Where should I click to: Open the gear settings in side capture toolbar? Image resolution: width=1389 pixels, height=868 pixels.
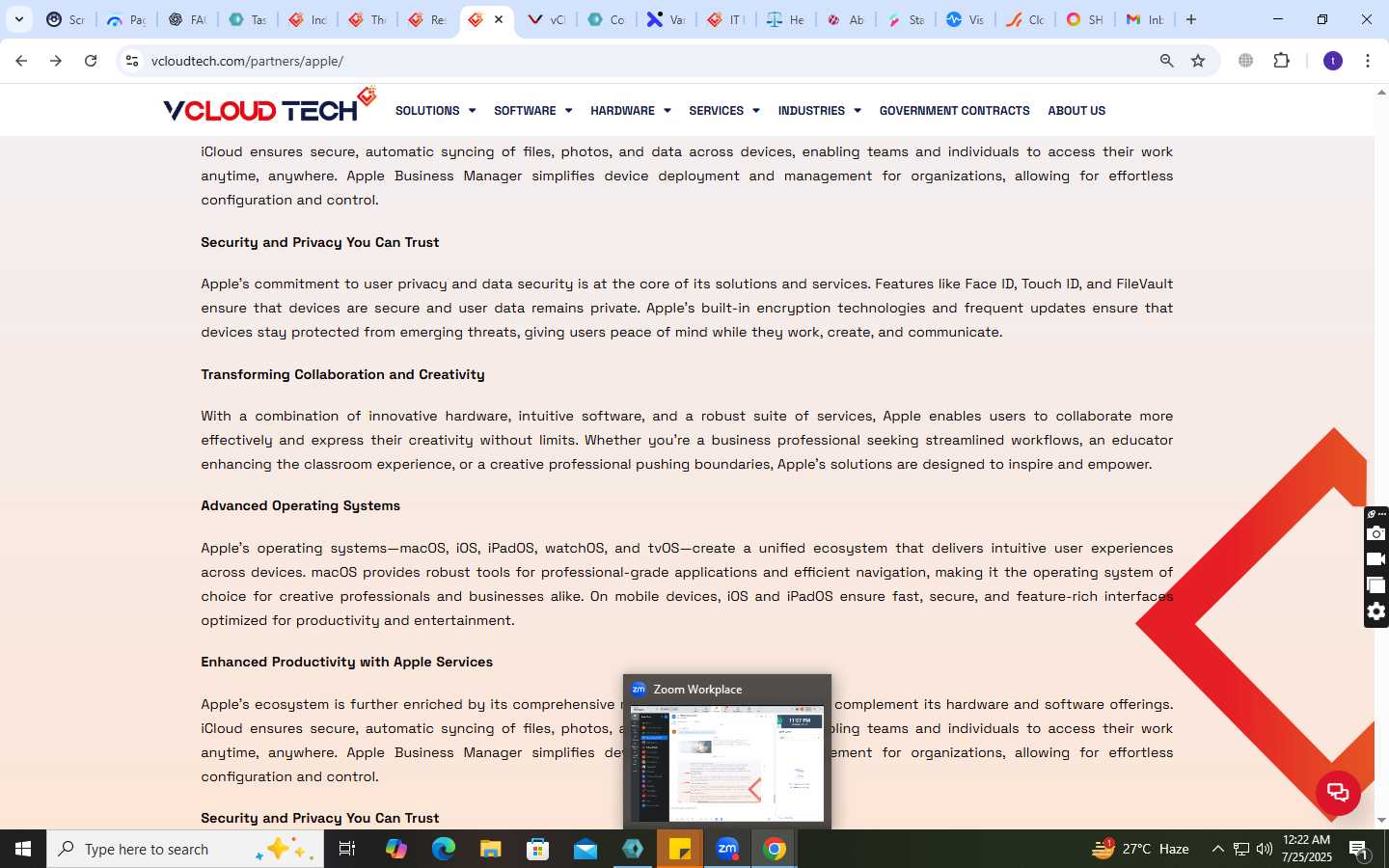pos(1376,611)
